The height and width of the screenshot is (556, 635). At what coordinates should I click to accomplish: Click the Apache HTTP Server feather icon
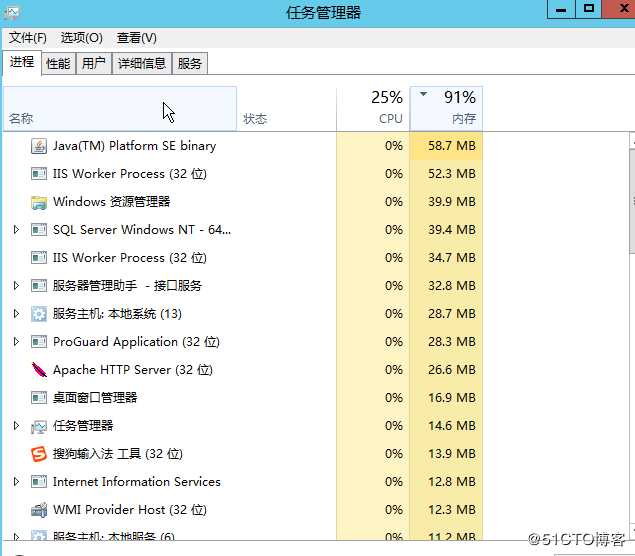(x=39, y=370)
